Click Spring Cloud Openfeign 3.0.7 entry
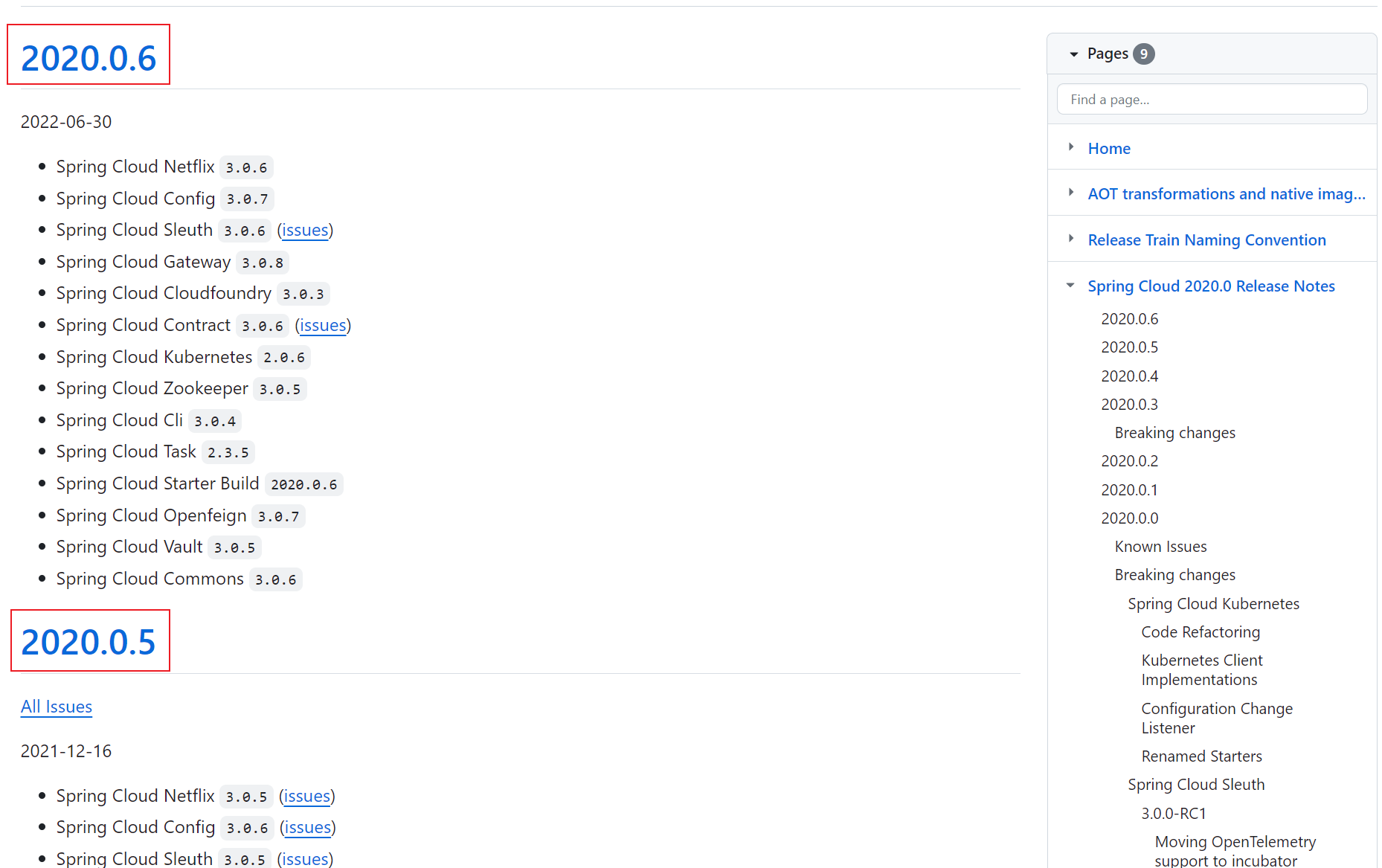This screenshot has width=1382, height=868. click(180, 516)
